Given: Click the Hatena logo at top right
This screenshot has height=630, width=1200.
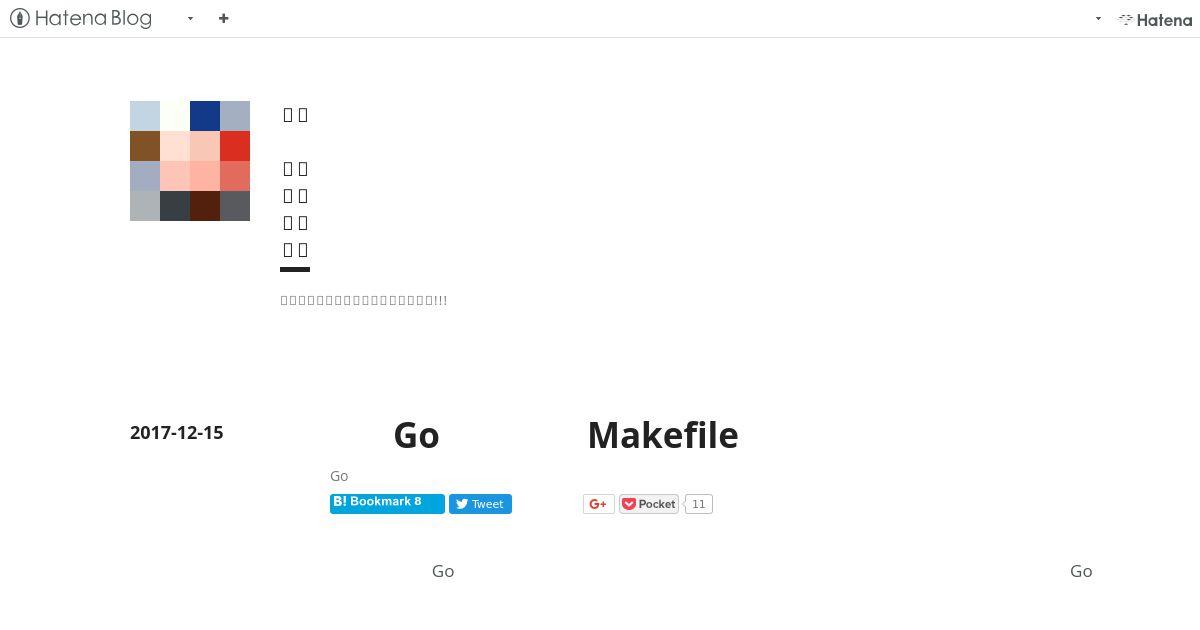Looking at the screenshot, I should (x=1155, y=19).
